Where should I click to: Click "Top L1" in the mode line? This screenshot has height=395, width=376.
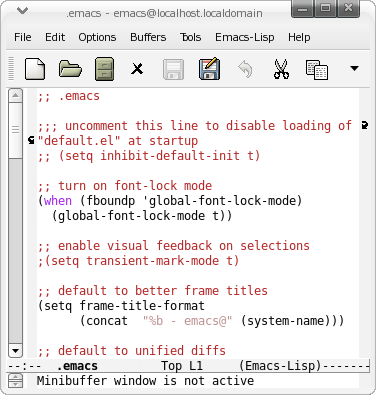click(x=182, y=366)
